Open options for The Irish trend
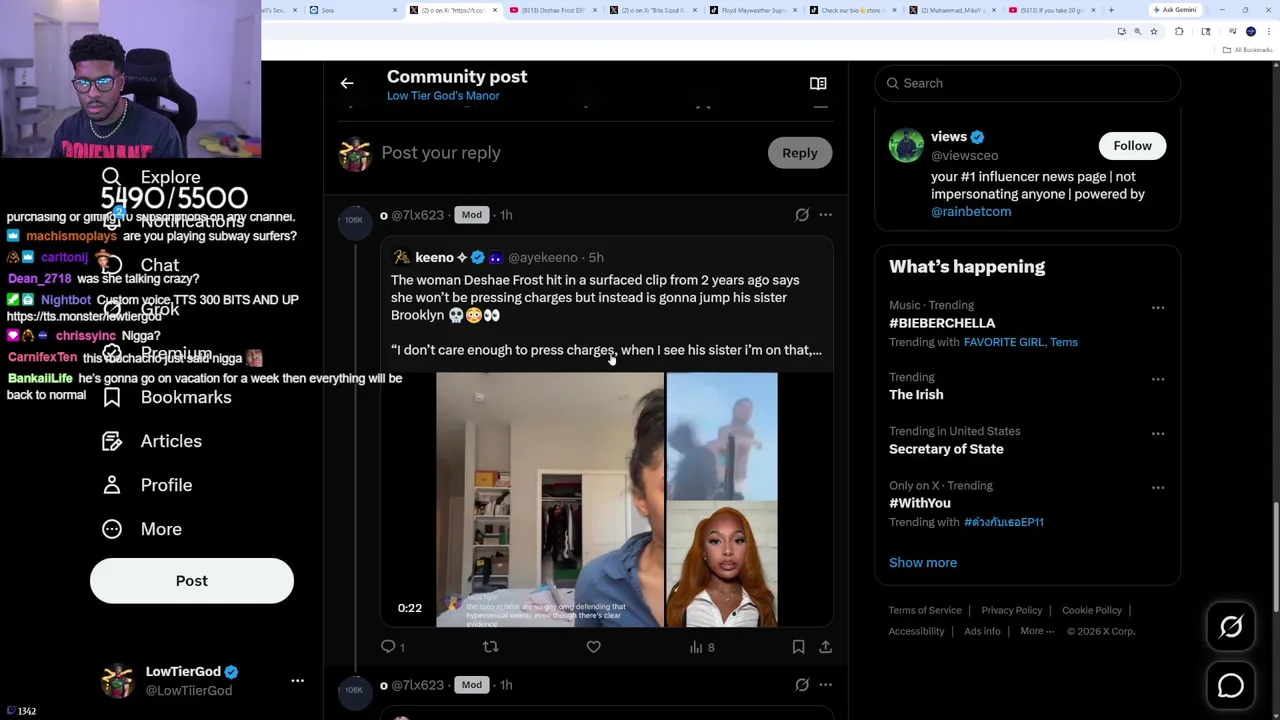 1158,379
